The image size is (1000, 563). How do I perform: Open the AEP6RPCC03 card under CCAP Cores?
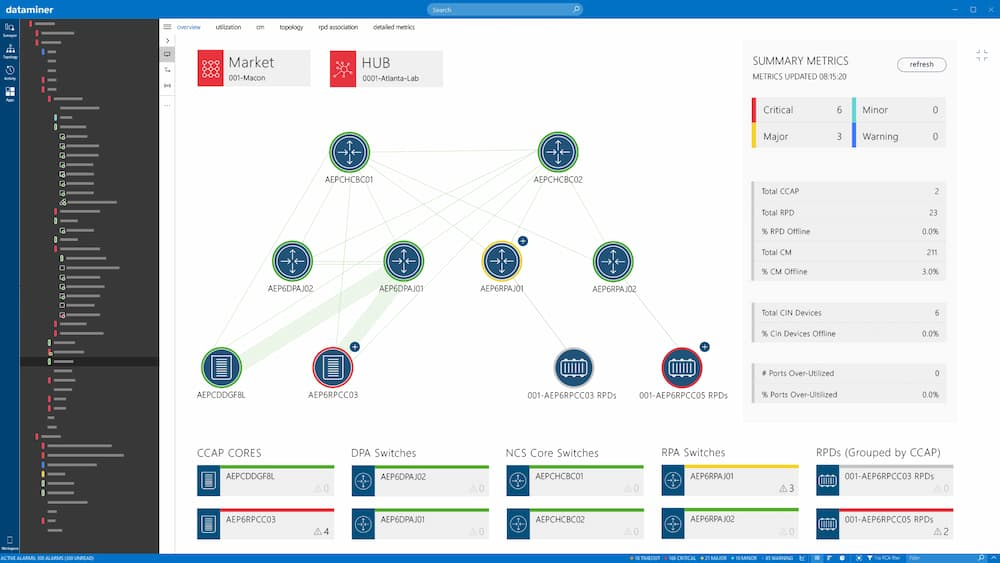click(265, 523)
